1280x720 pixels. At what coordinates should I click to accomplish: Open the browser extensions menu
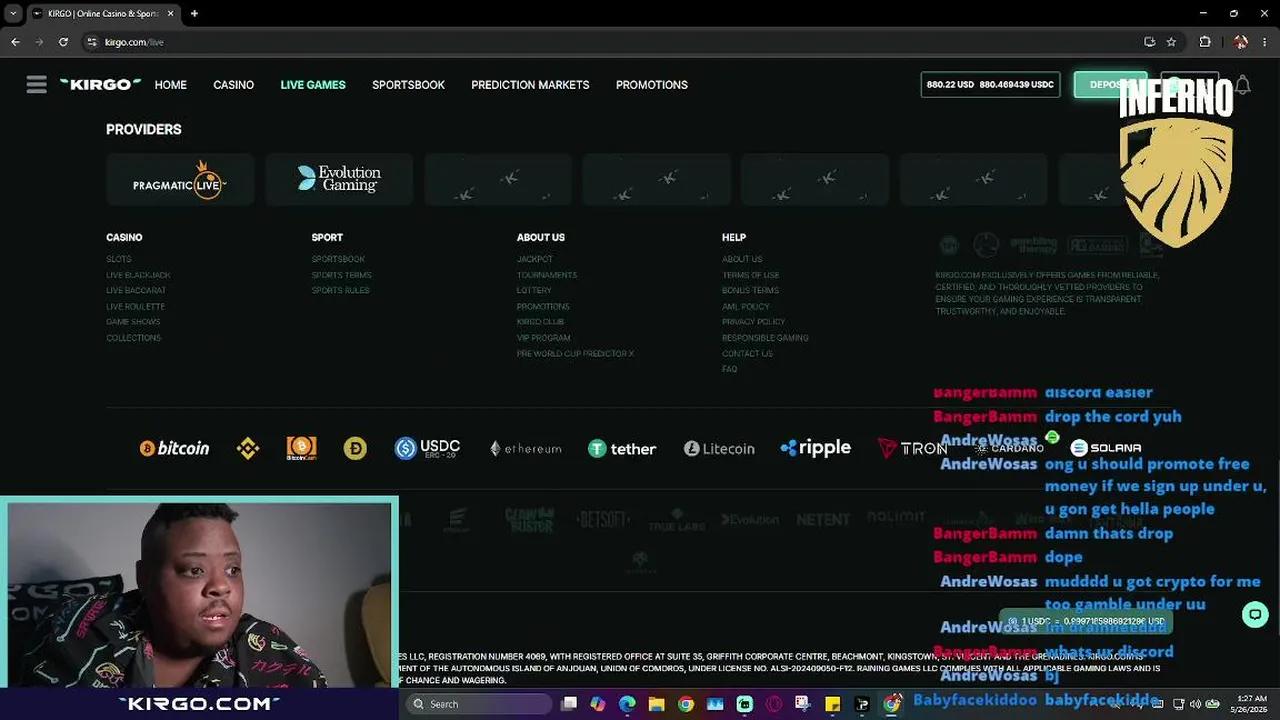1205,42
